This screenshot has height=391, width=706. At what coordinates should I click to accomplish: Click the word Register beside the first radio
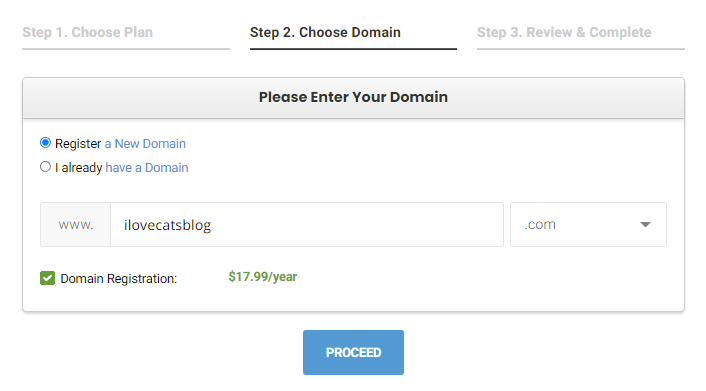tap(78, 144)
